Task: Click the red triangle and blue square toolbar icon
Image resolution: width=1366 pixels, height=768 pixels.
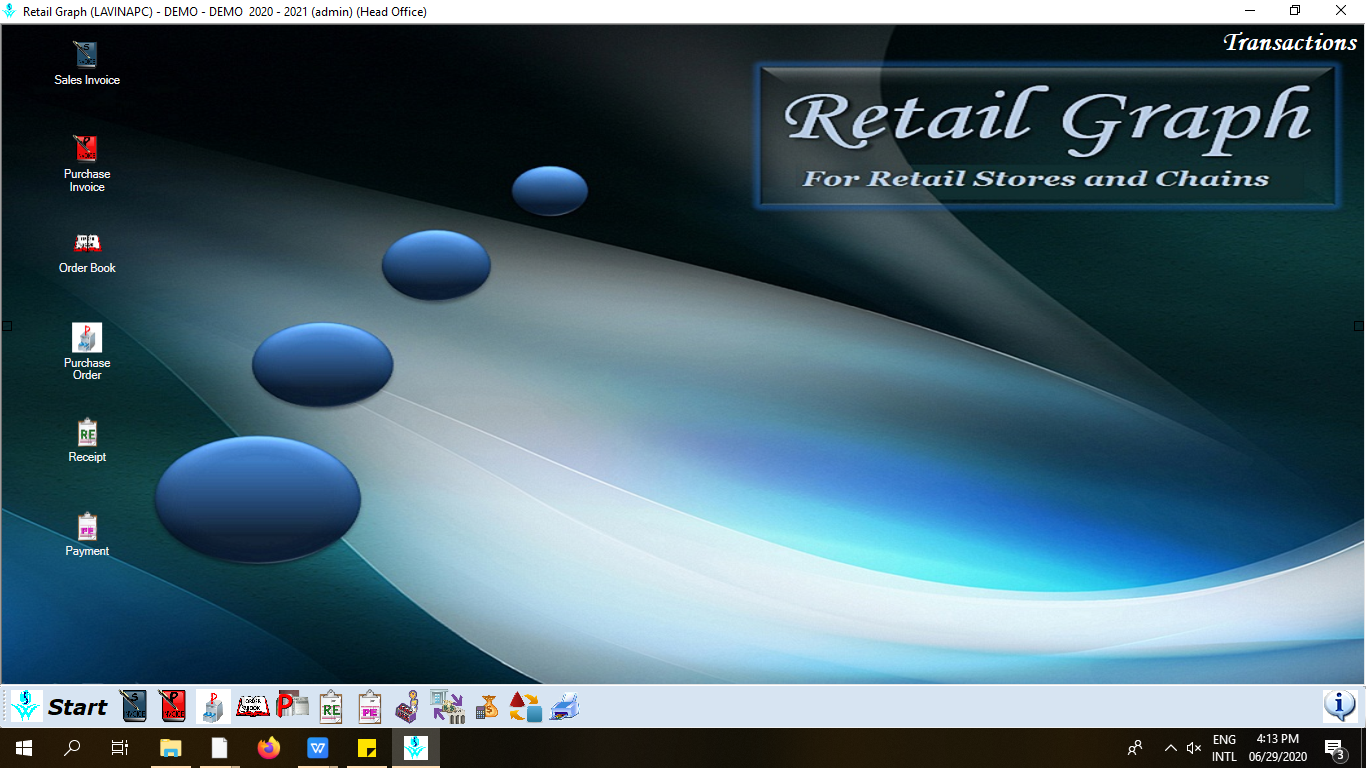Action: click(525, 706)
